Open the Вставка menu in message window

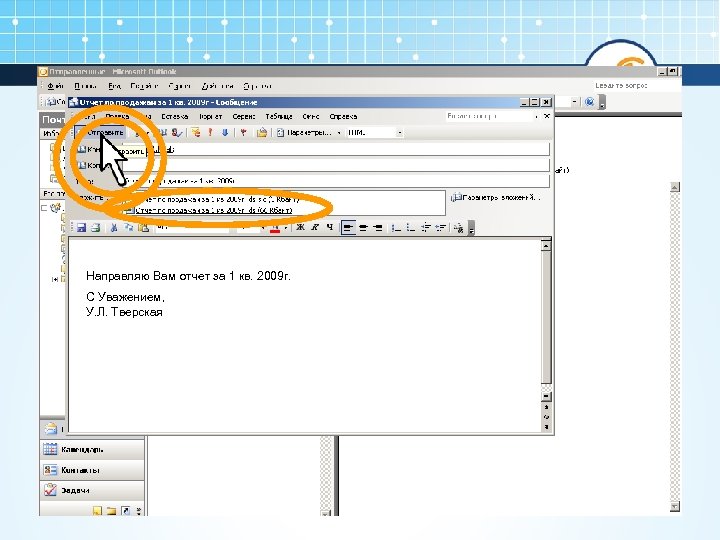click(174, 117)
